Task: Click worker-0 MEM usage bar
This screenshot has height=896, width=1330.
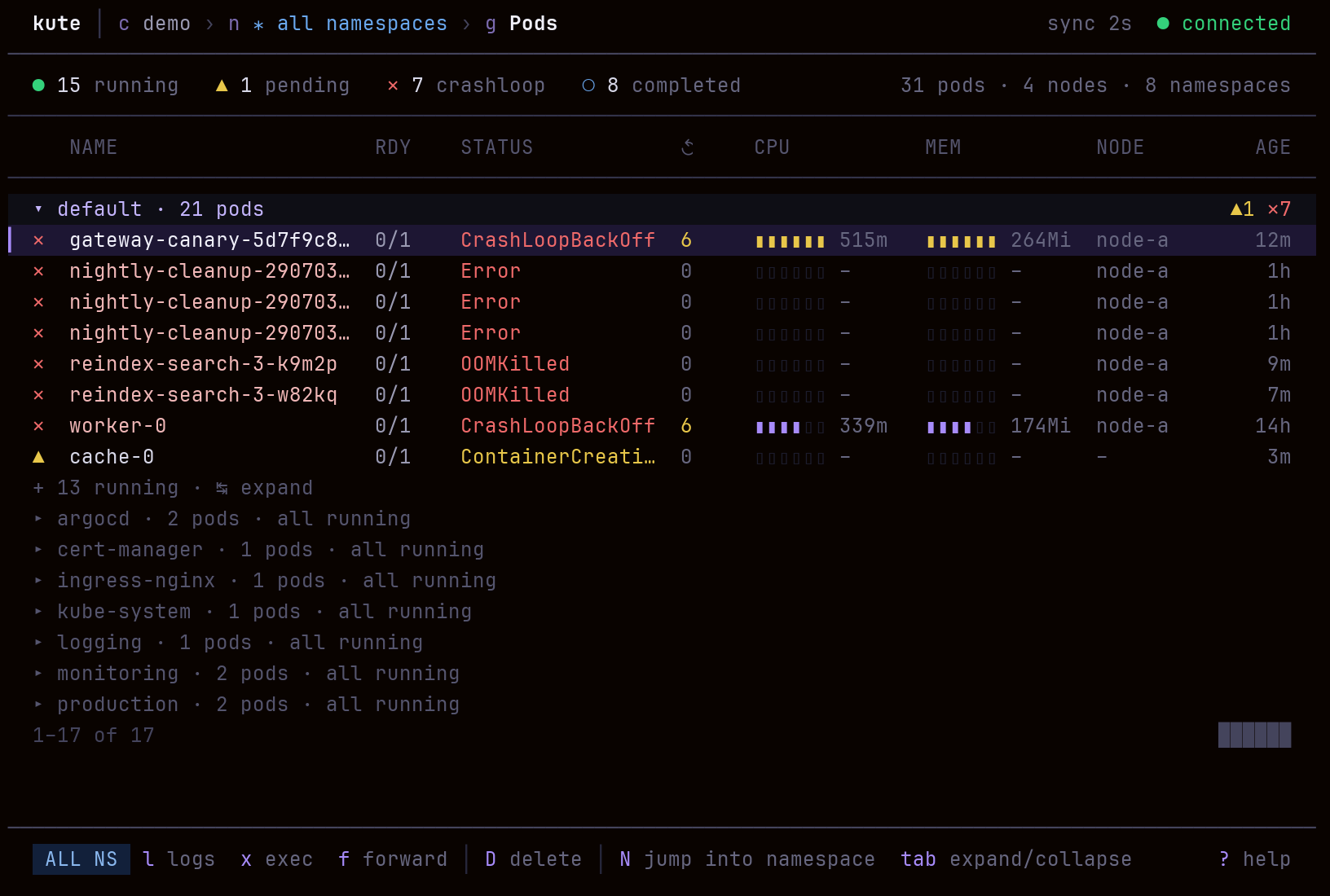Action: [x=962, y=427]
